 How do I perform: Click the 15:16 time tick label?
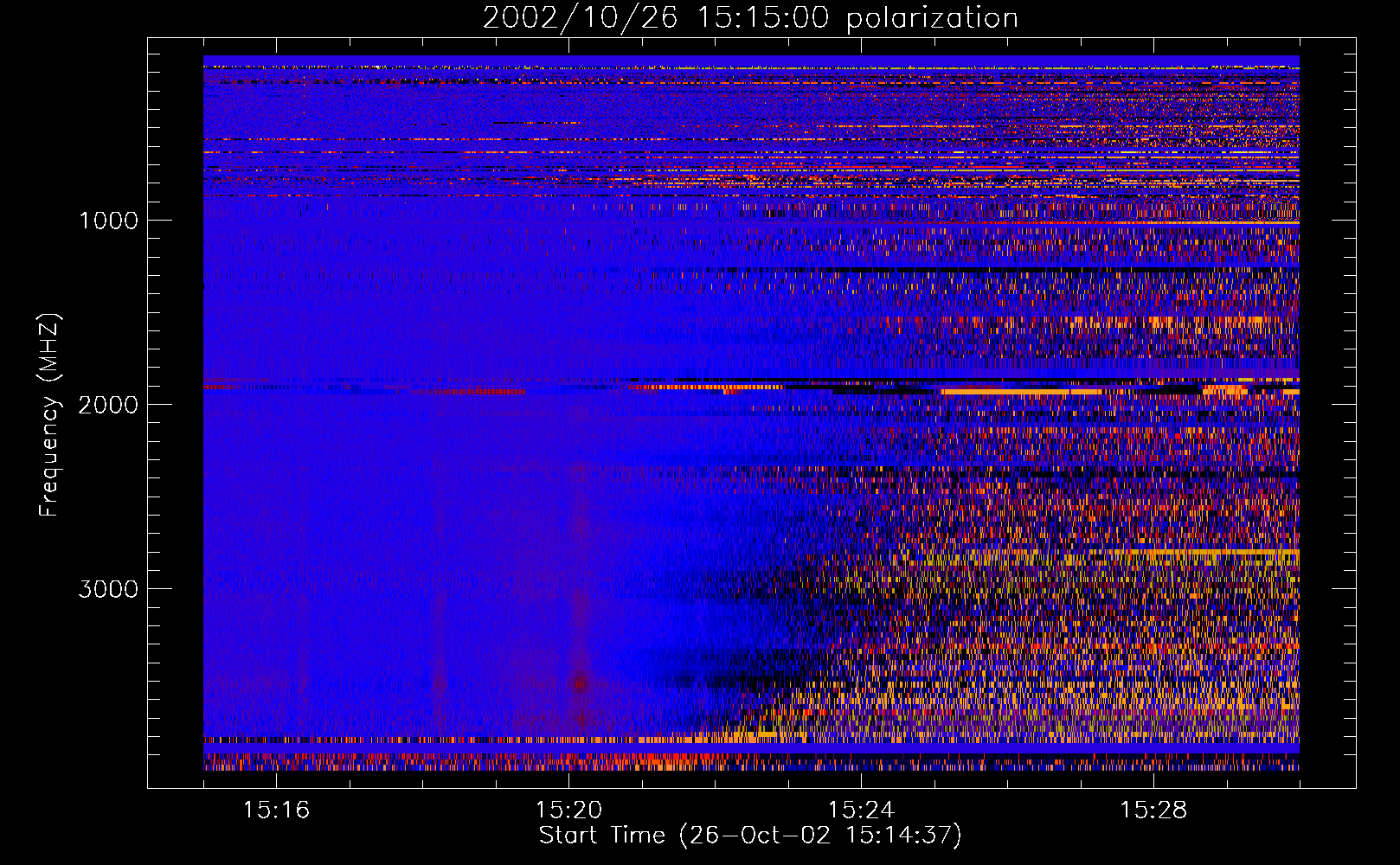point(276,811)
